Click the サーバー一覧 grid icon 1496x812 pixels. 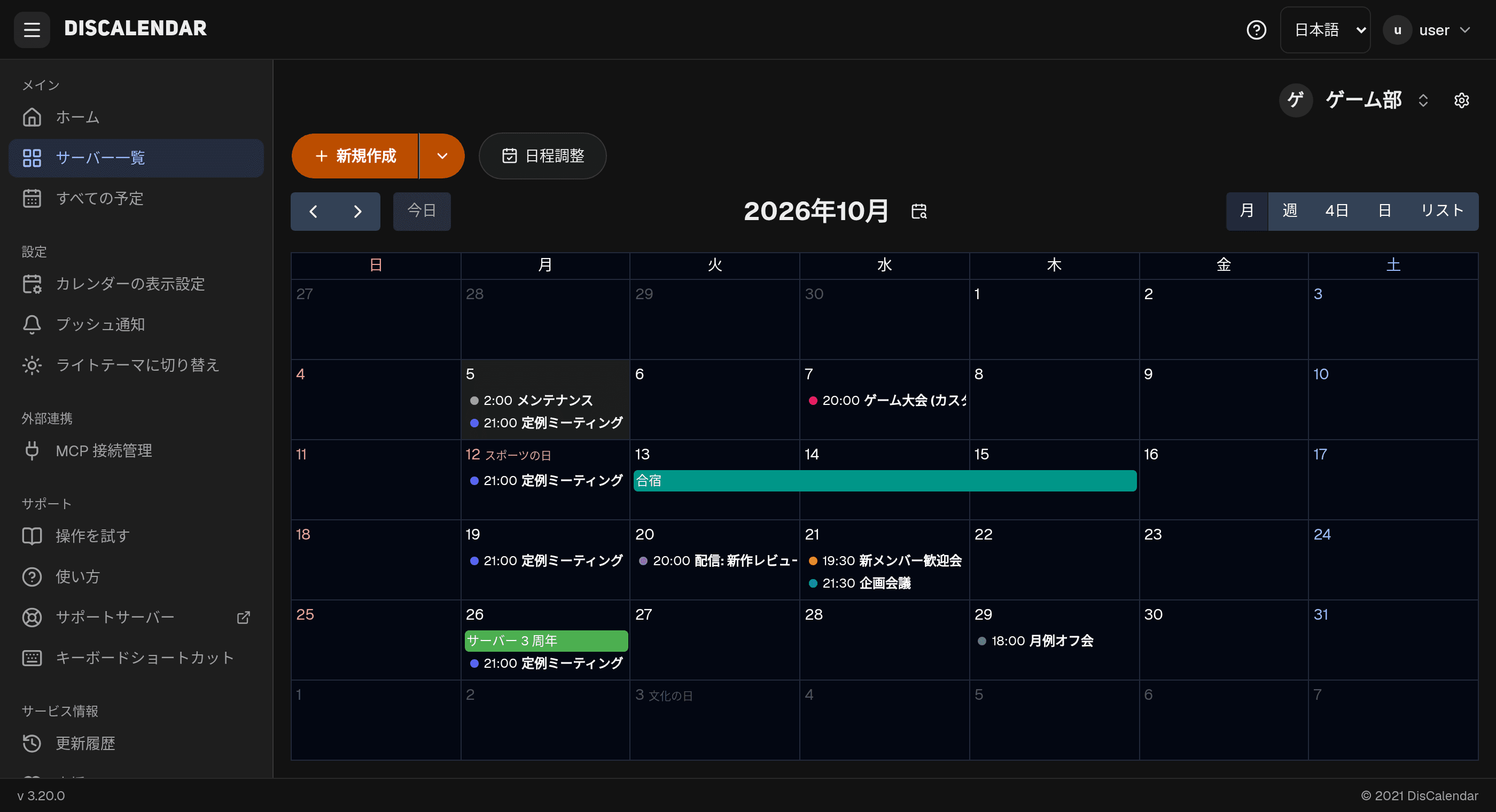(x=32, y=158)
